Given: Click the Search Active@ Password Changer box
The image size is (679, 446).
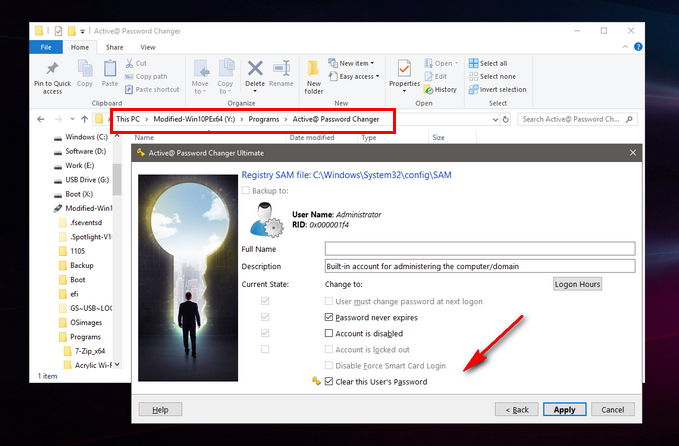Looking at the screenshot, I should coord(577,119).
